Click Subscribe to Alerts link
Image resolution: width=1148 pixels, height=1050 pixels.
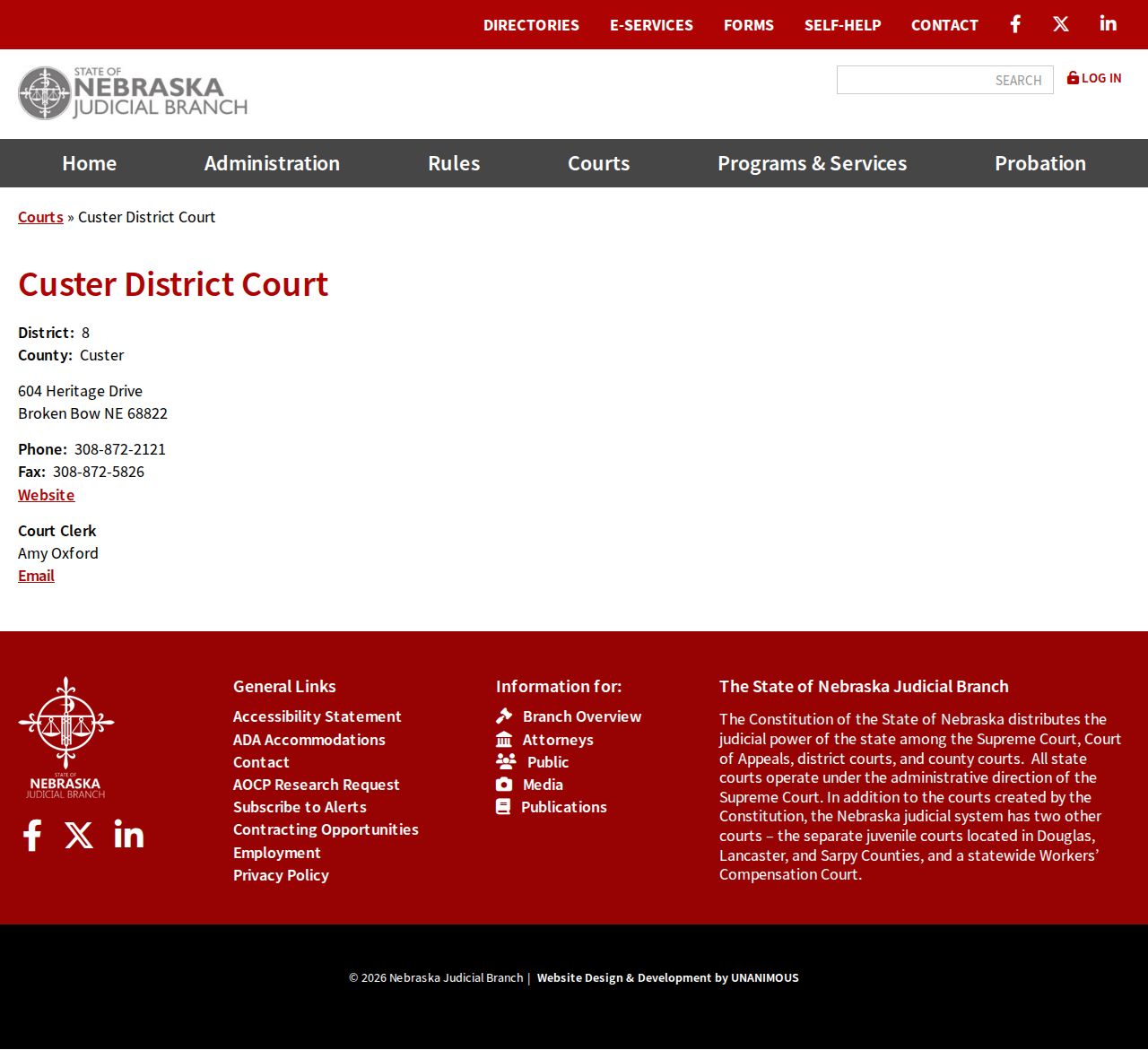[x=300, y=807]
